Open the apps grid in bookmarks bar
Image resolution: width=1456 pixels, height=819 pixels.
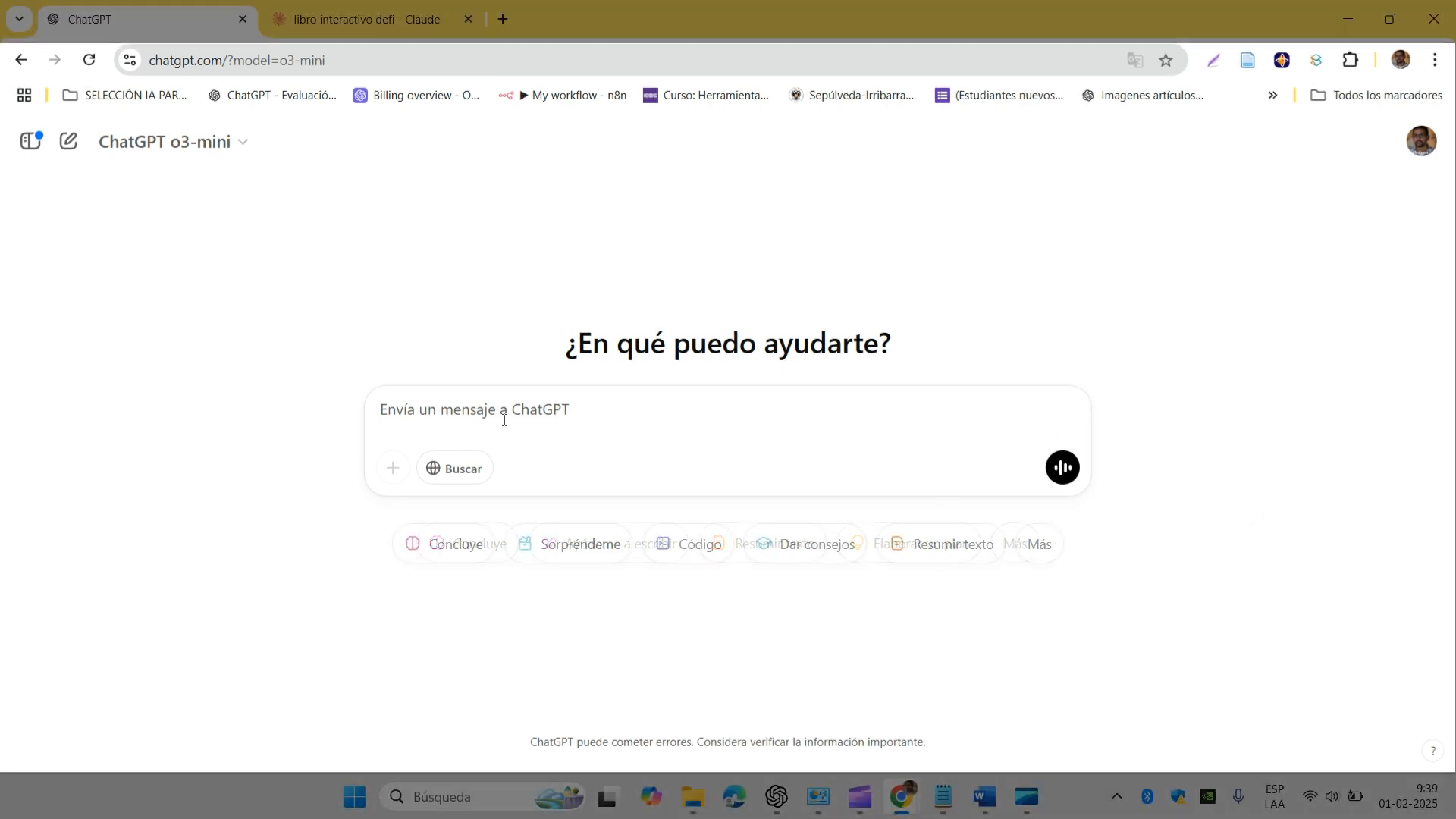[24, 96]
